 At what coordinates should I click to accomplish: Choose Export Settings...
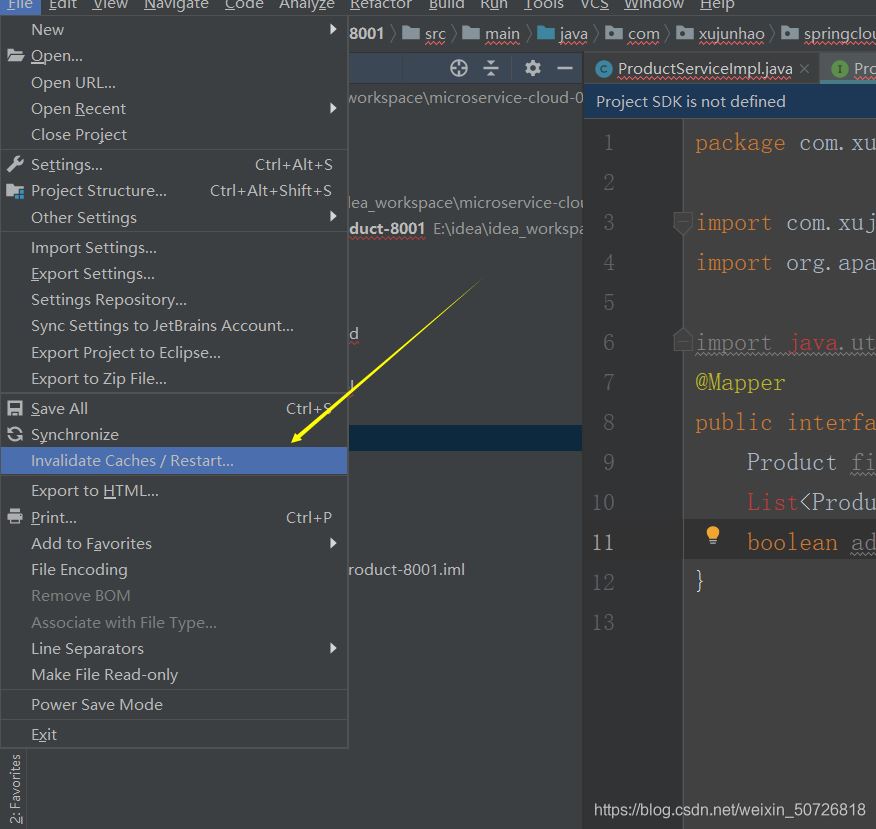(x=174, y=274)
